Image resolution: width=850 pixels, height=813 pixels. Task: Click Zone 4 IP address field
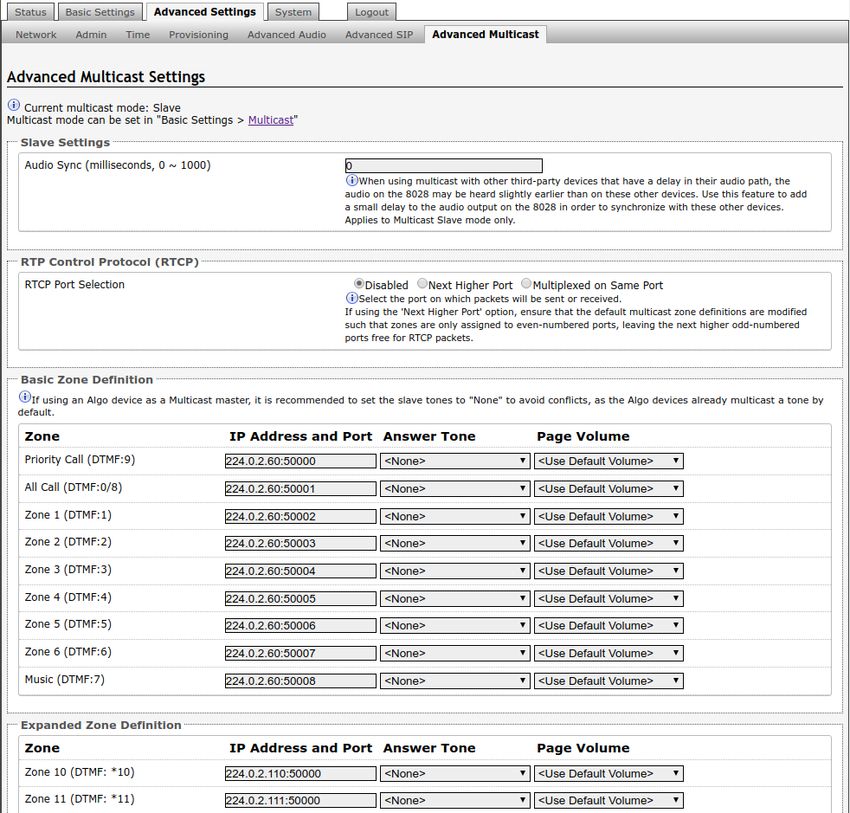click(300, 599)
